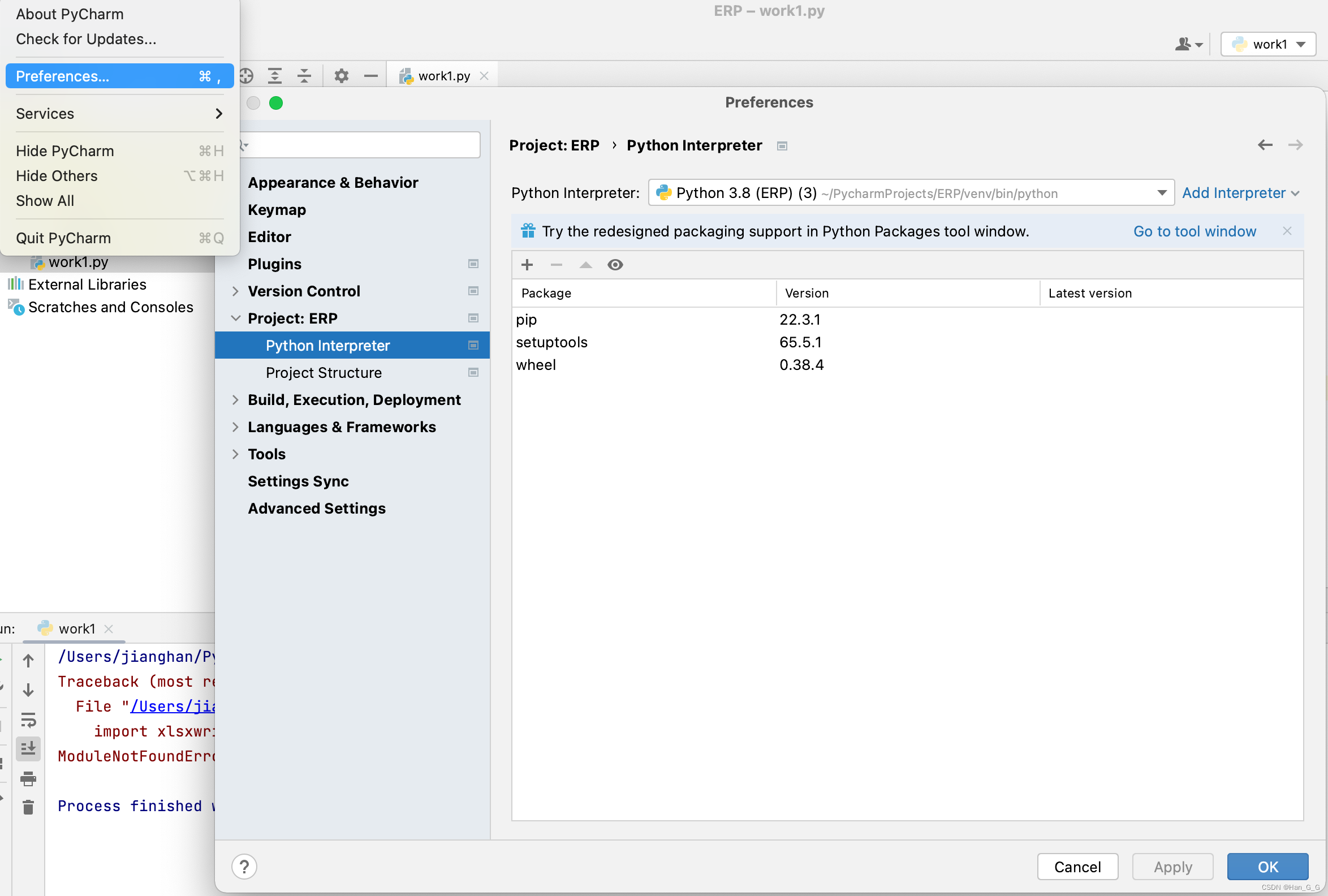Open the work1 run configuration dropdown

[1268, 44]
